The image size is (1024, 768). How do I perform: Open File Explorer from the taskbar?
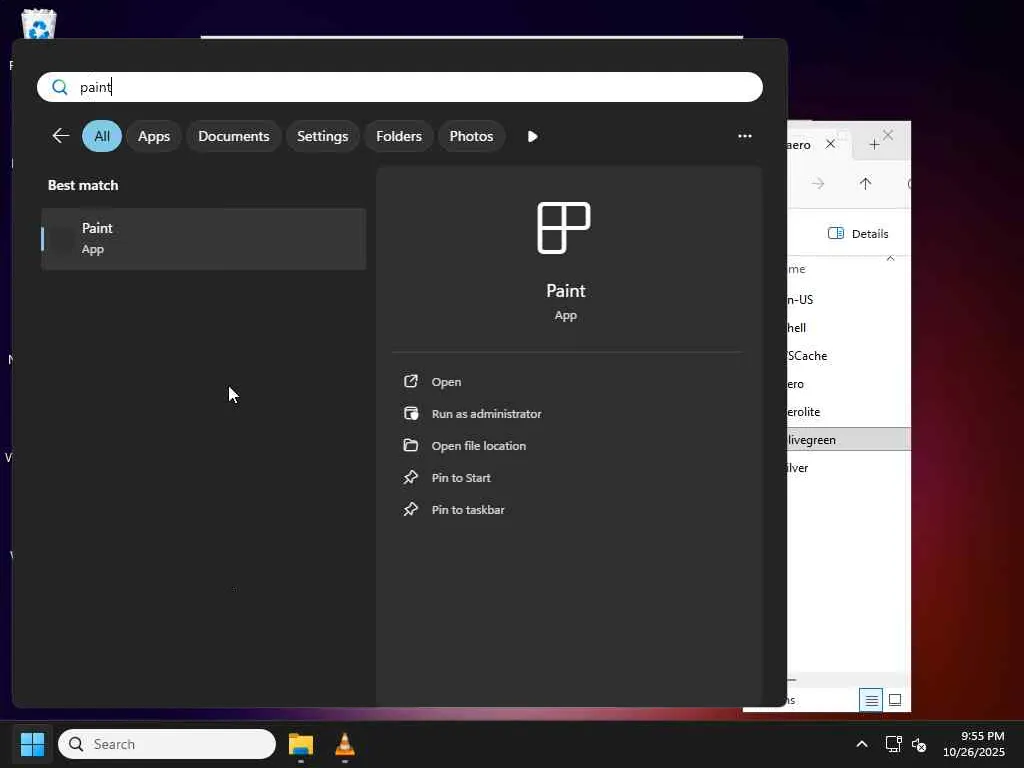(300, 744)
